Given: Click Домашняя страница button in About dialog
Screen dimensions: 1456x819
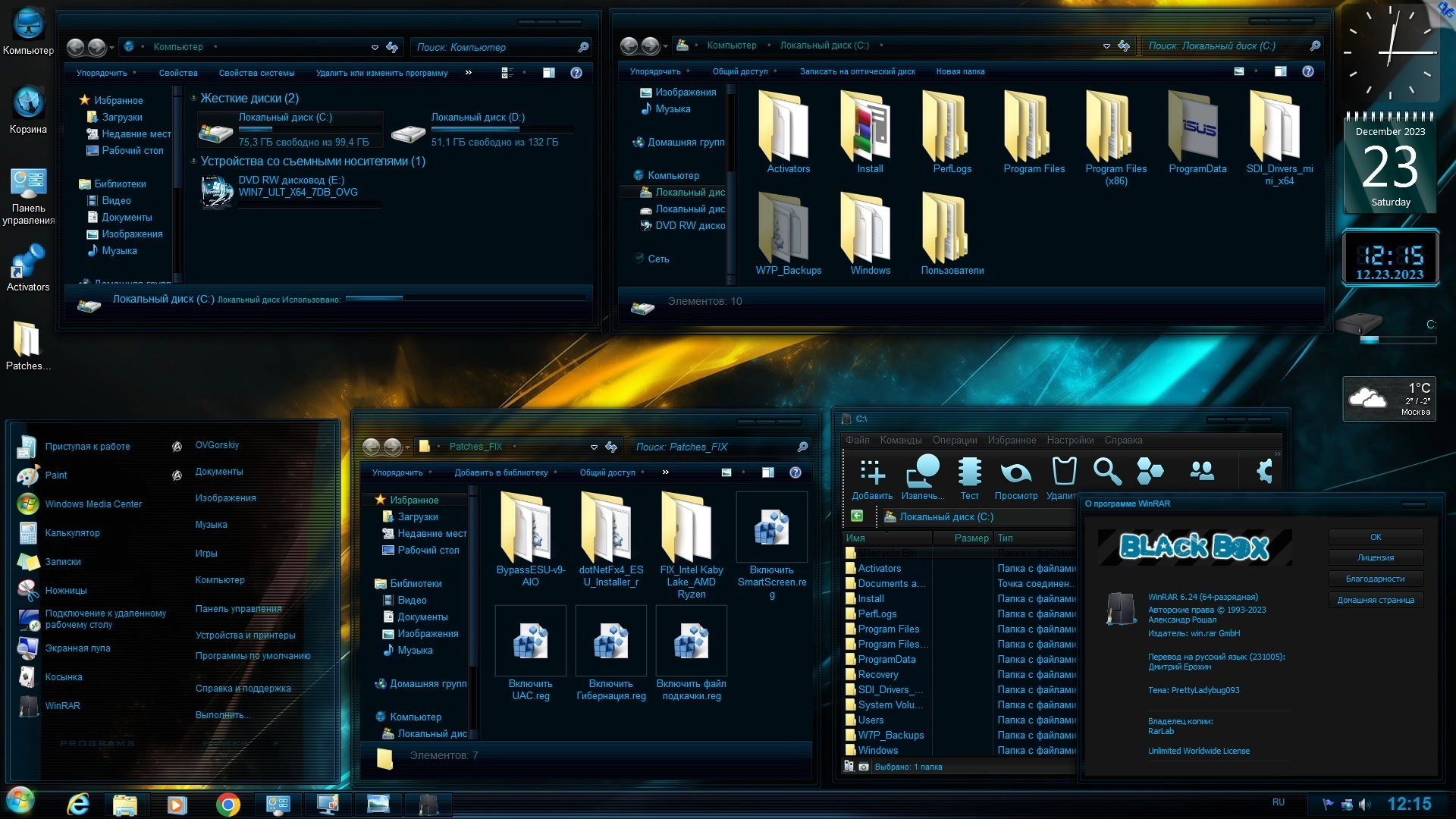Looking at the screenshot, I should [1375, 600].
